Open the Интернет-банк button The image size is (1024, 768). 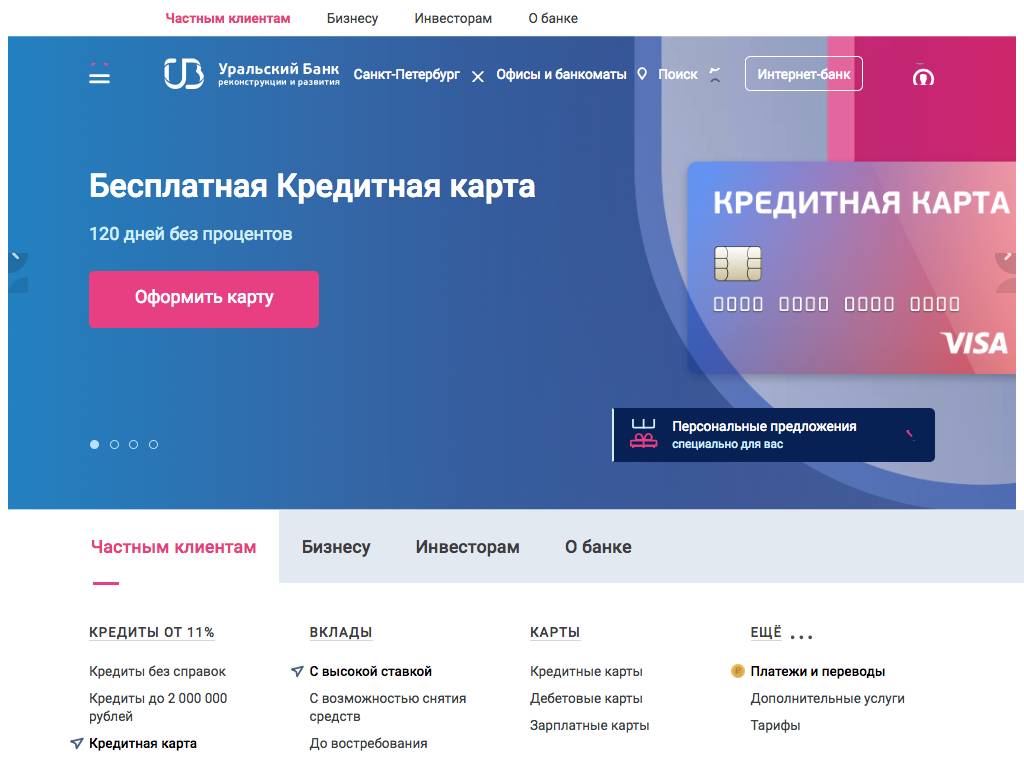pyautogui.click(x=803, y=74)
